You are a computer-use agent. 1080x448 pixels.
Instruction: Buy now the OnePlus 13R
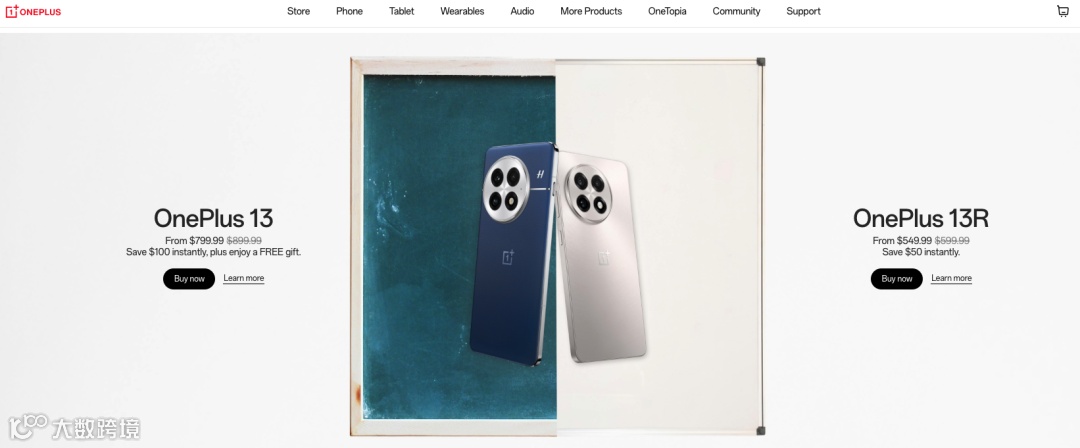pos(896,278)
